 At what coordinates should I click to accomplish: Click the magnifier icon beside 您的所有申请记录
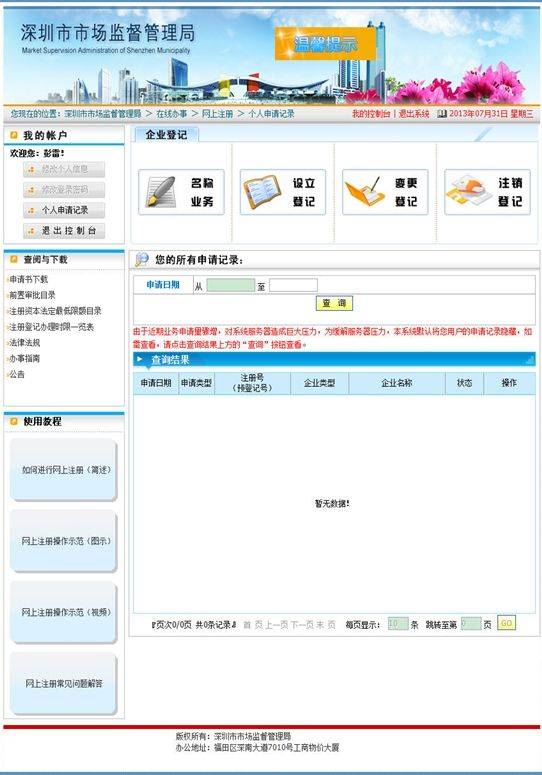click(142, 259)
